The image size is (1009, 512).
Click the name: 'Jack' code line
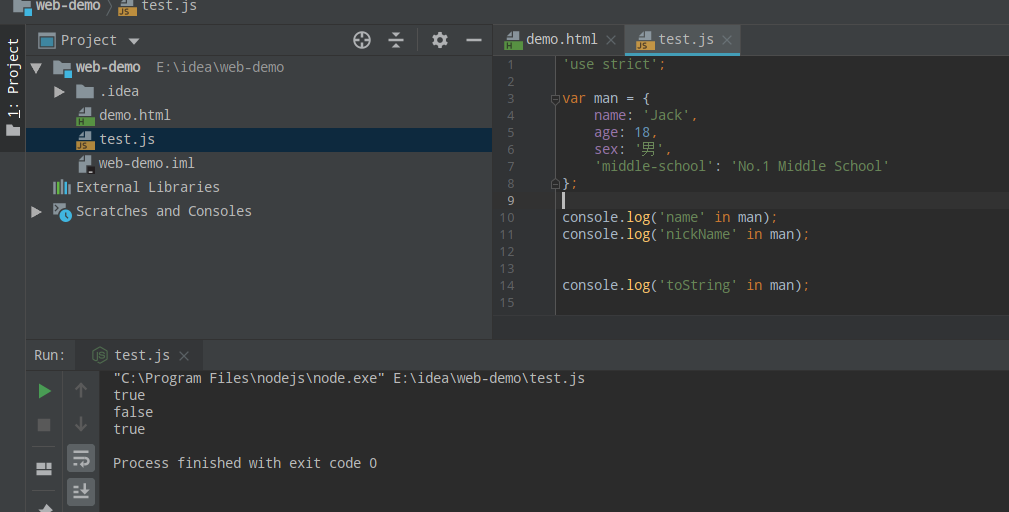tap(645, 115)
